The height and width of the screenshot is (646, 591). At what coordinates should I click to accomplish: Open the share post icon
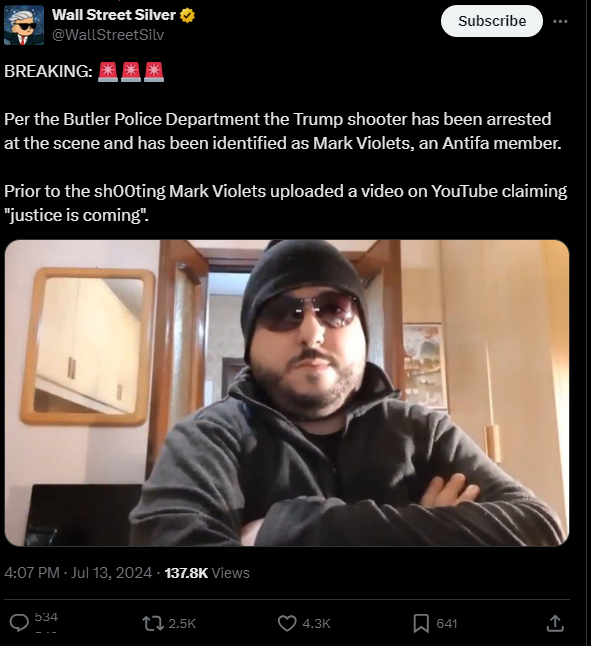coord(555,623)
